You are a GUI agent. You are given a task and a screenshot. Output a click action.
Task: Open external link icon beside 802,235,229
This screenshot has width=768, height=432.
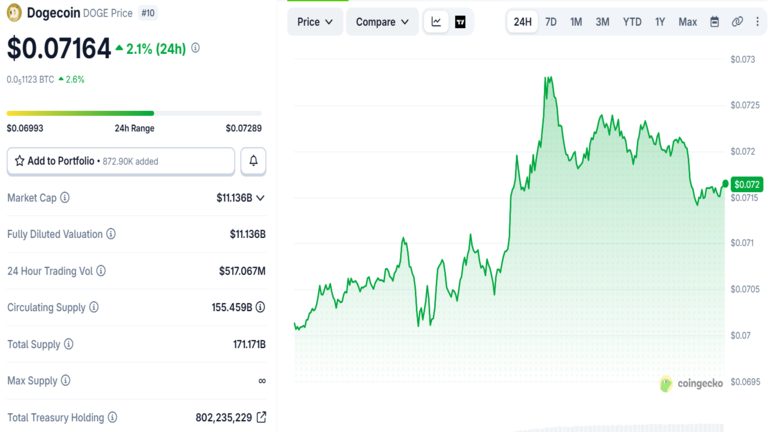click(x=262, y=417)
